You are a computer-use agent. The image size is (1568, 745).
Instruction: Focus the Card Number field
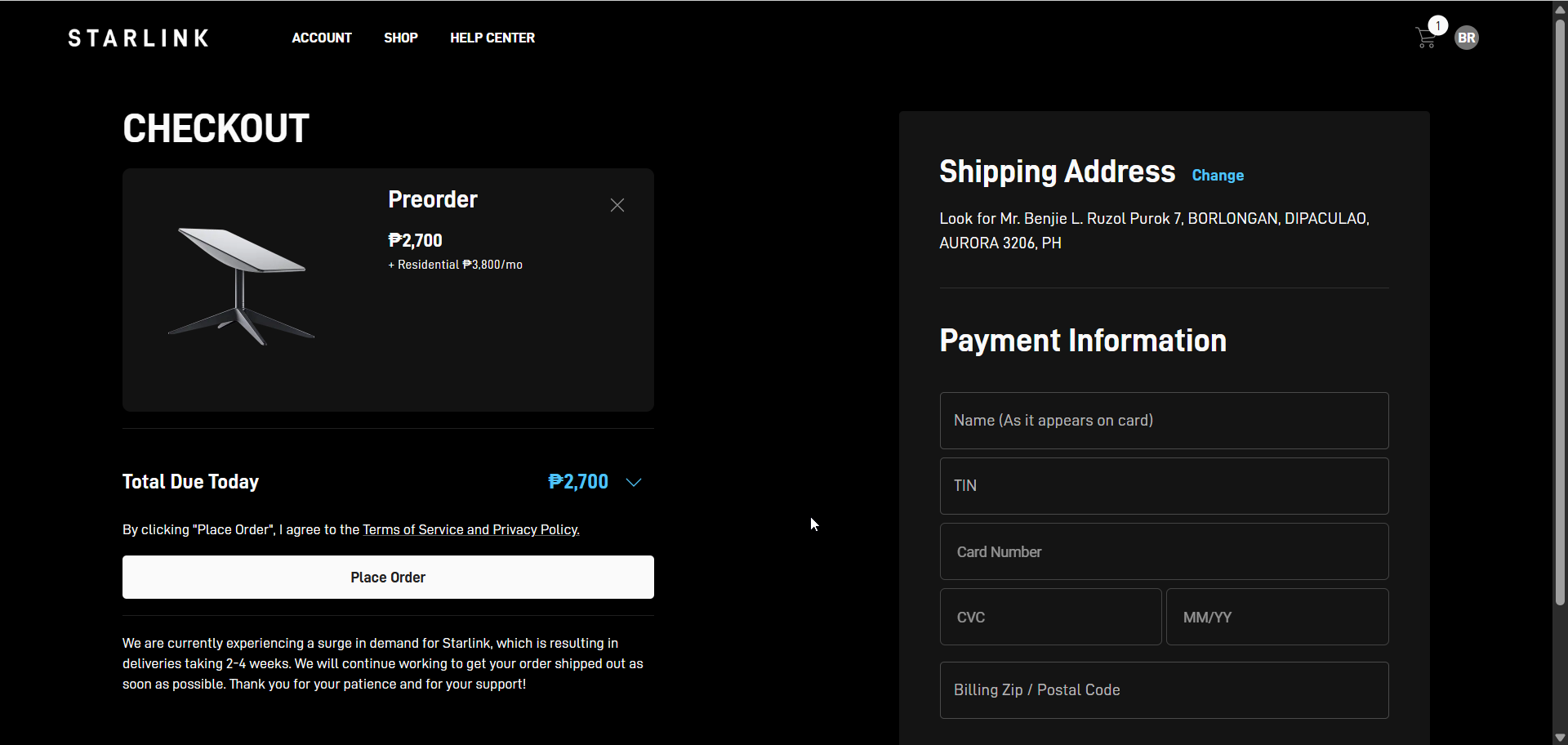(1164, 551)
